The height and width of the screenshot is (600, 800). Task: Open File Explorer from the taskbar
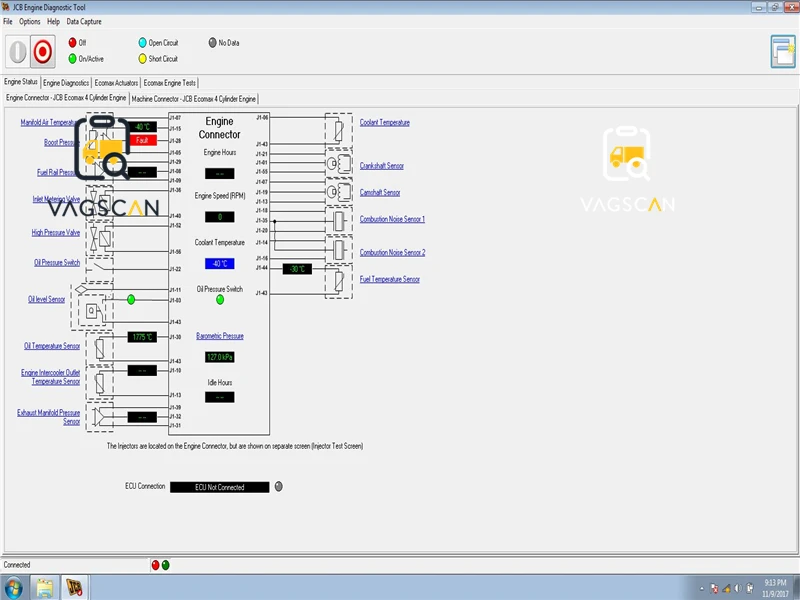[45, 587]
